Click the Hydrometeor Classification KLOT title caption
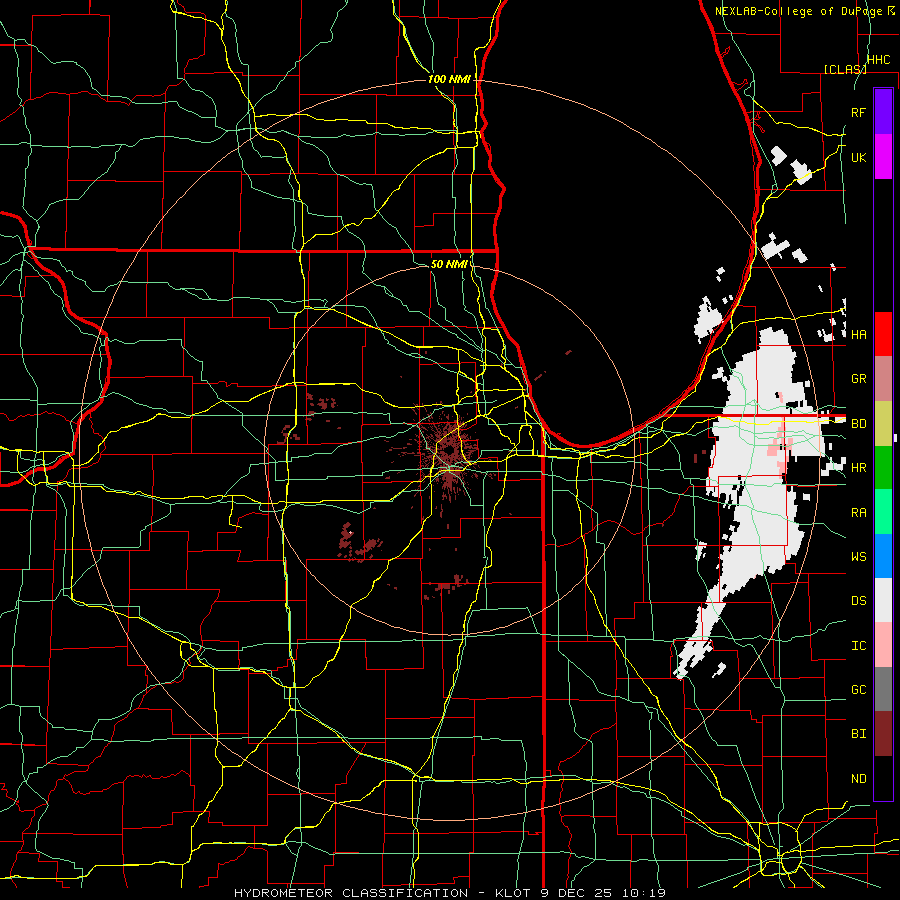The width and height of the screenshot is (900, 900). click(x=449, y=893)
